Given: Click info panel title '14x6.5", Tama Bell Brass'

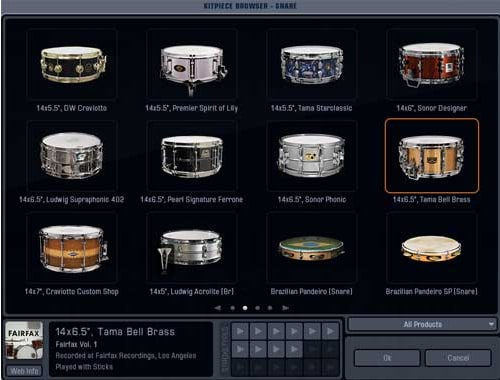Looking at the screenshot, I should 115,332.
